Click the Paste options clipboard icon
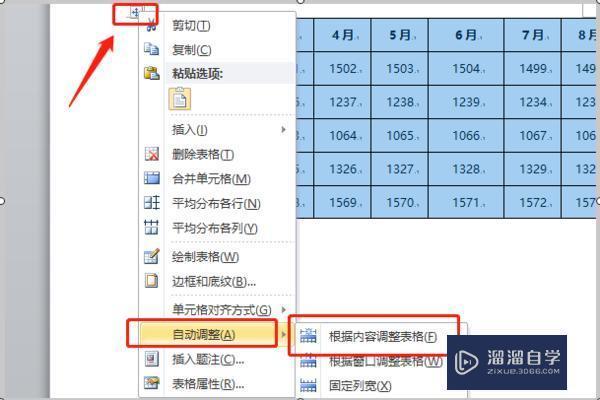 152,73
